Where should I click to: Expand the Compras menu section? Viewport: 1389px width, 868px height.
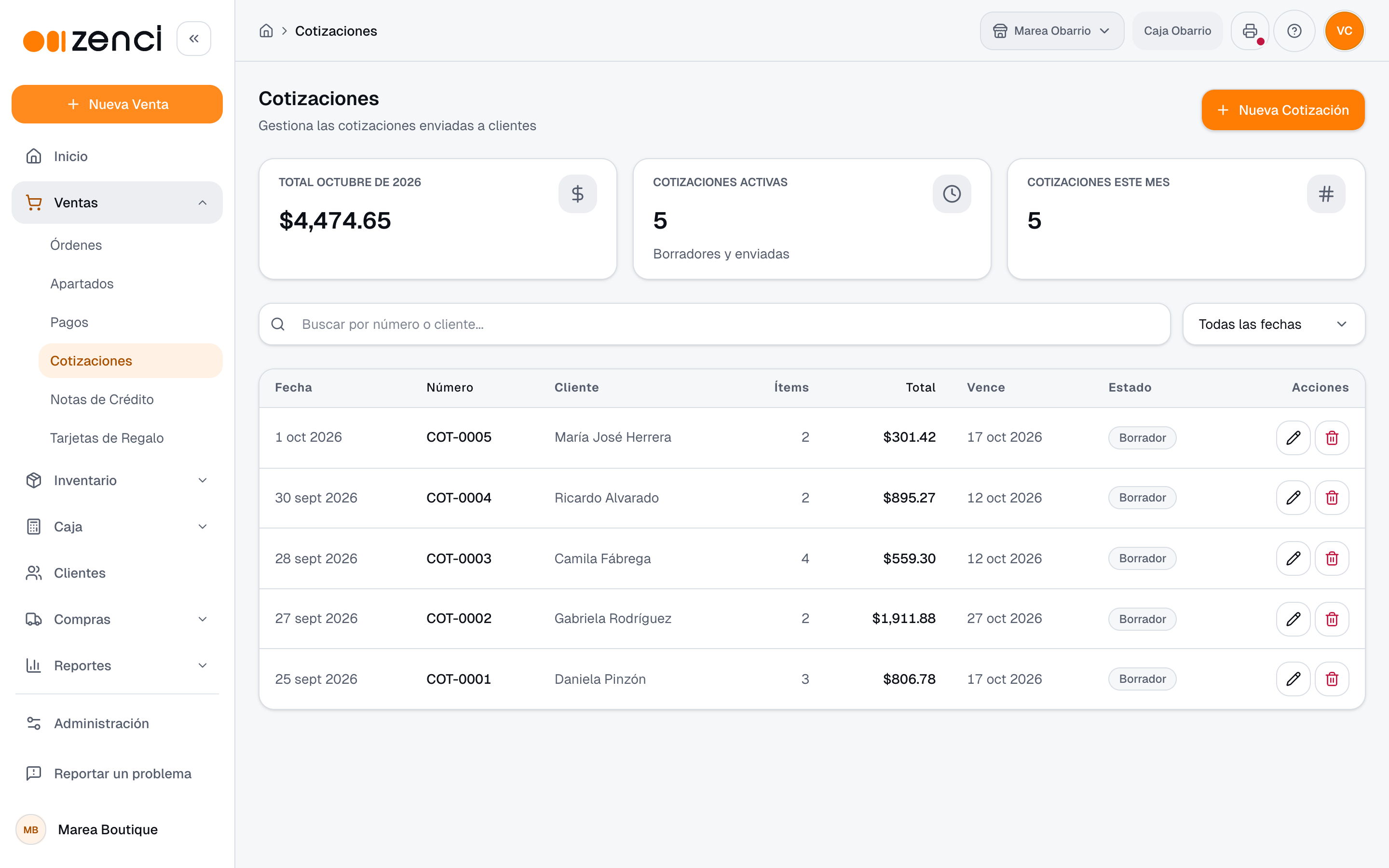point(117,619)
